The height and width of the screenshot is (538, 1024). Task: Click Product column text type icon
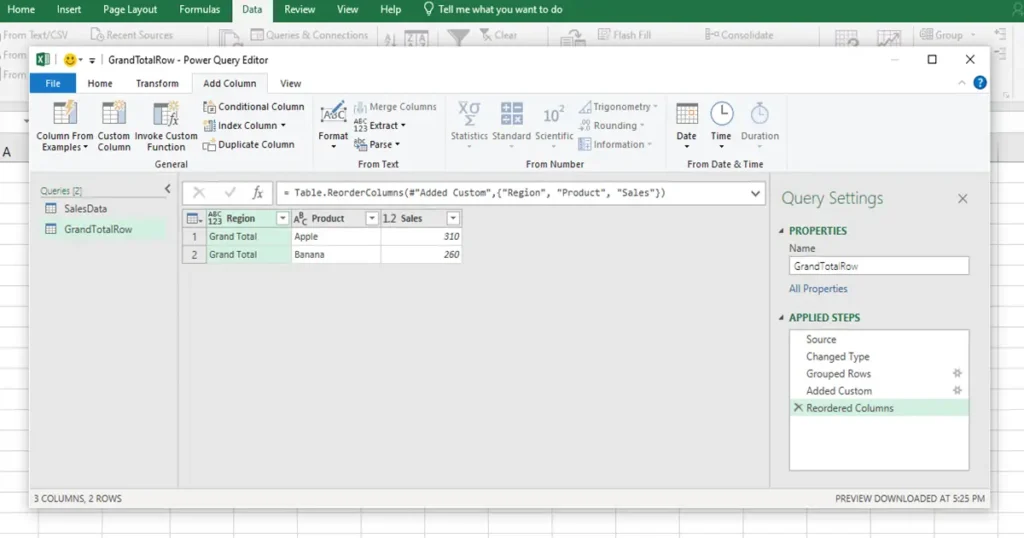pos(300,218)
